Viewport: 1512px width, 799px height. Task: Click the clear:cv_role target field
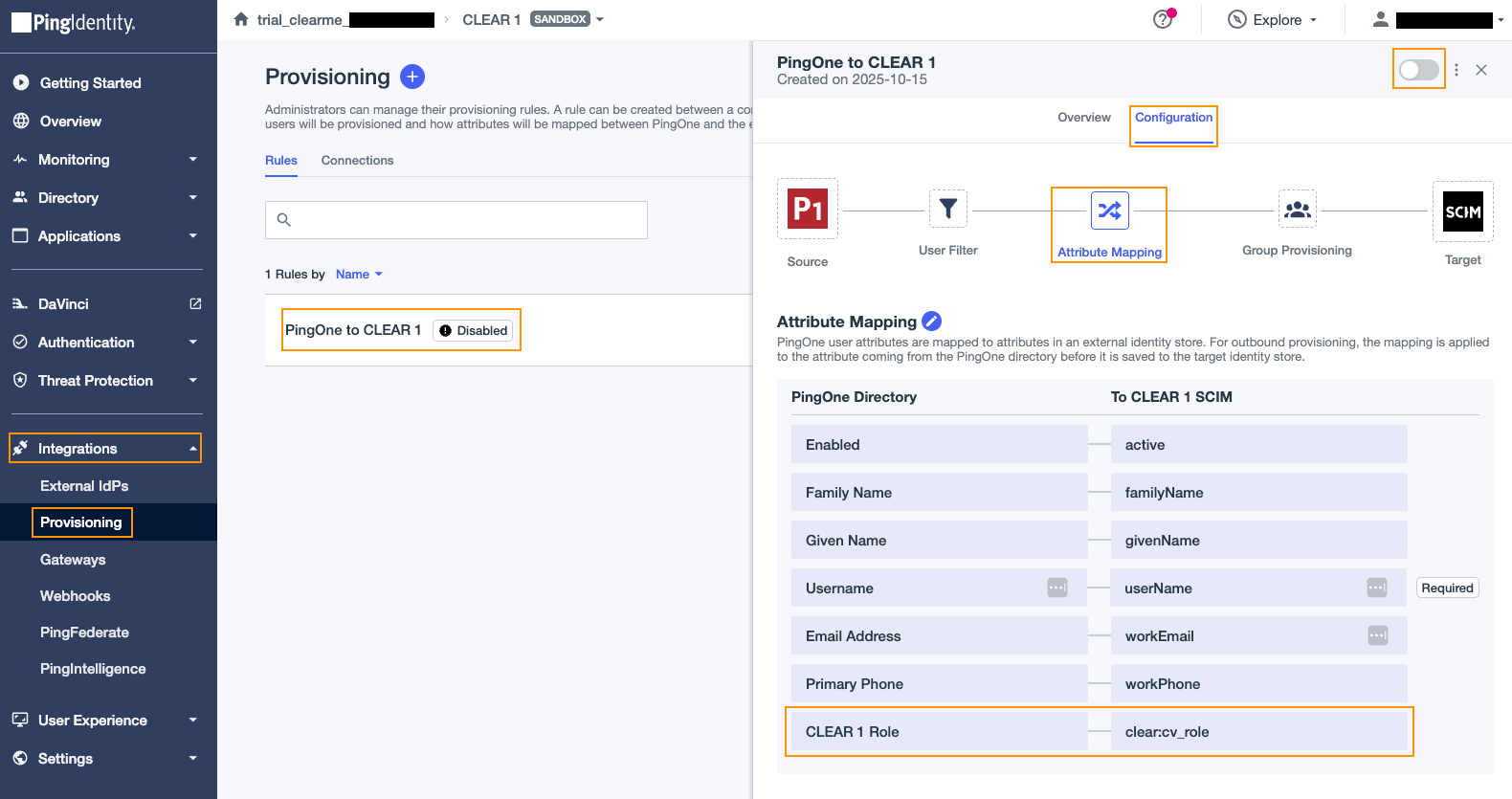coord(1259,732)
